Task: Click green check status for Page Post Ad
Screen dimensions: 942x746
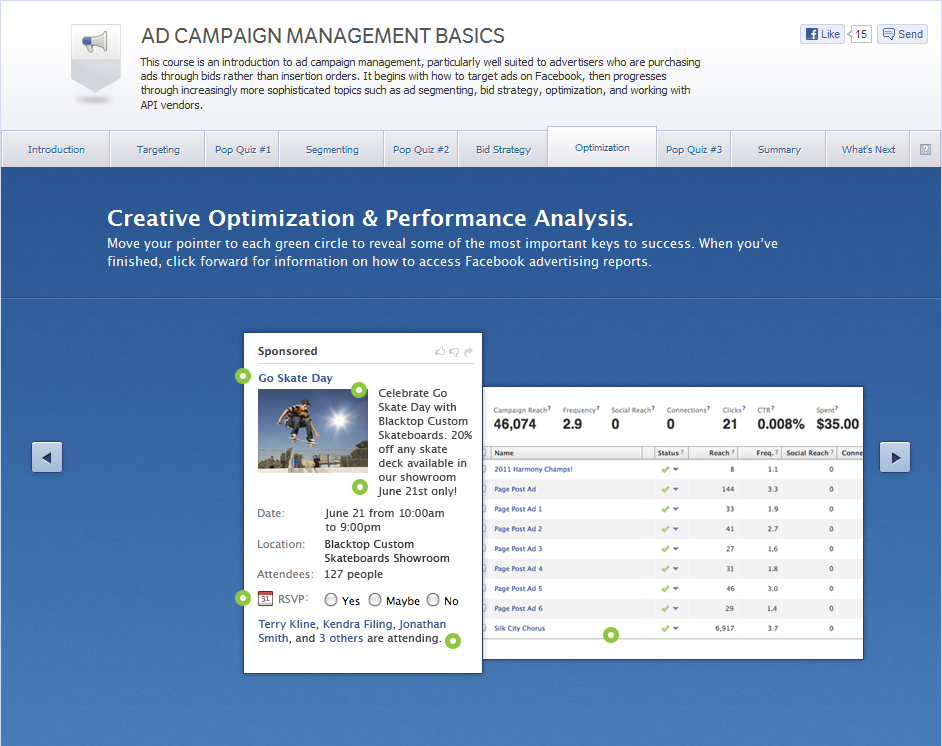Action: tap(665, 490)
